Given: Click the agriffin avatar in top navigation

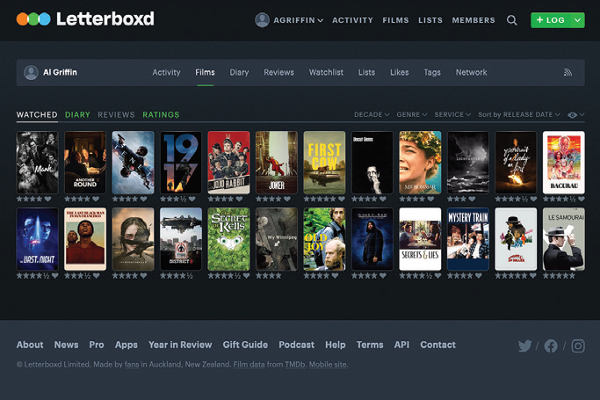Looking at the screenshot, I should tap(262, 20).
